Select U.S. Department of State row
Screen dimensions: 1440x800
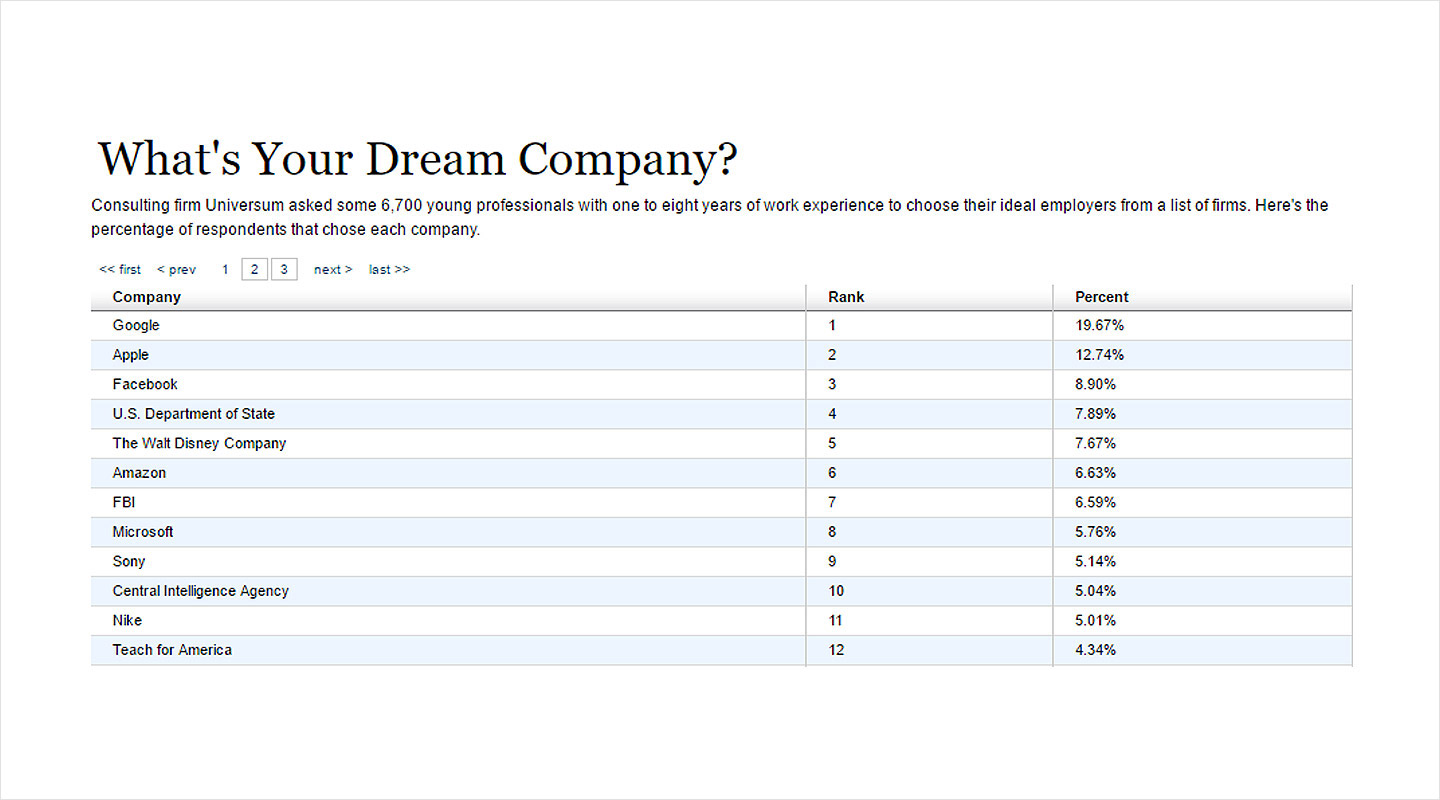[x=193, y=414]
